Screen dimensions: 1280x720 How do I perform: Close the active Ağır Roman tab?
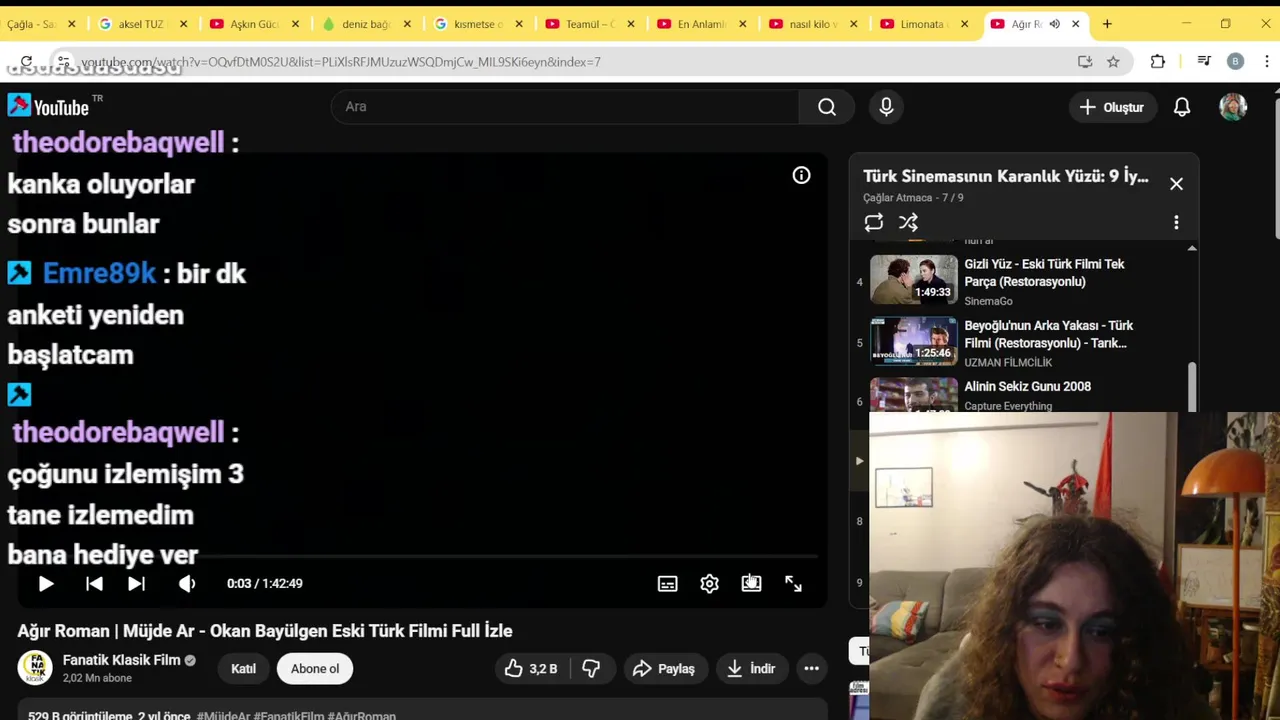pyautogui.click(x=1075, y=24)
